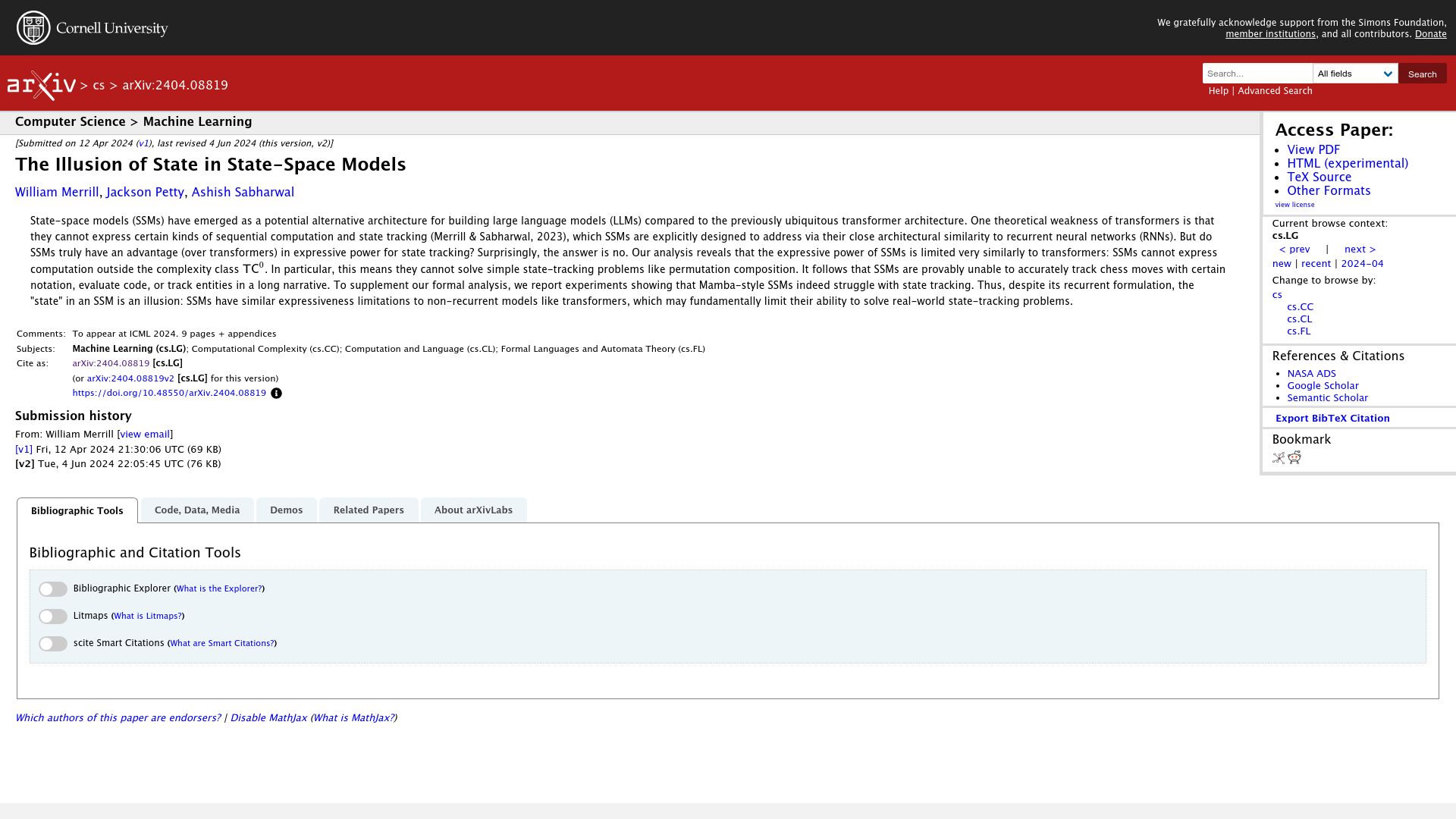Select the Bibliographic Tools tab
Viewport: 1456px width, 819px height.
coord(77,511)
